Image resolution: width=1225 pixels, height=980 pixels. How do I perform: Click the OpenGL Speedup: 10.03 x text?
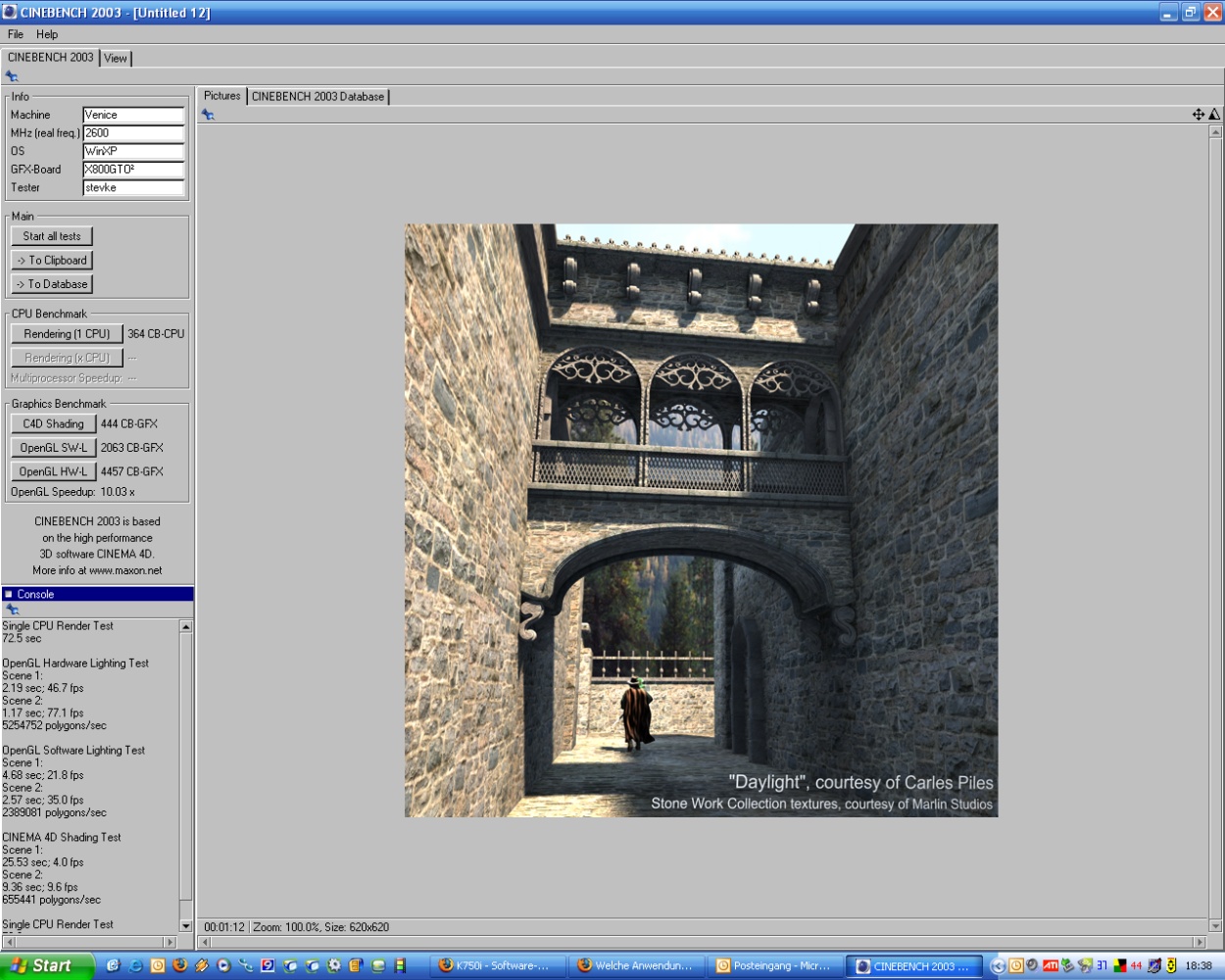point(73,492)
